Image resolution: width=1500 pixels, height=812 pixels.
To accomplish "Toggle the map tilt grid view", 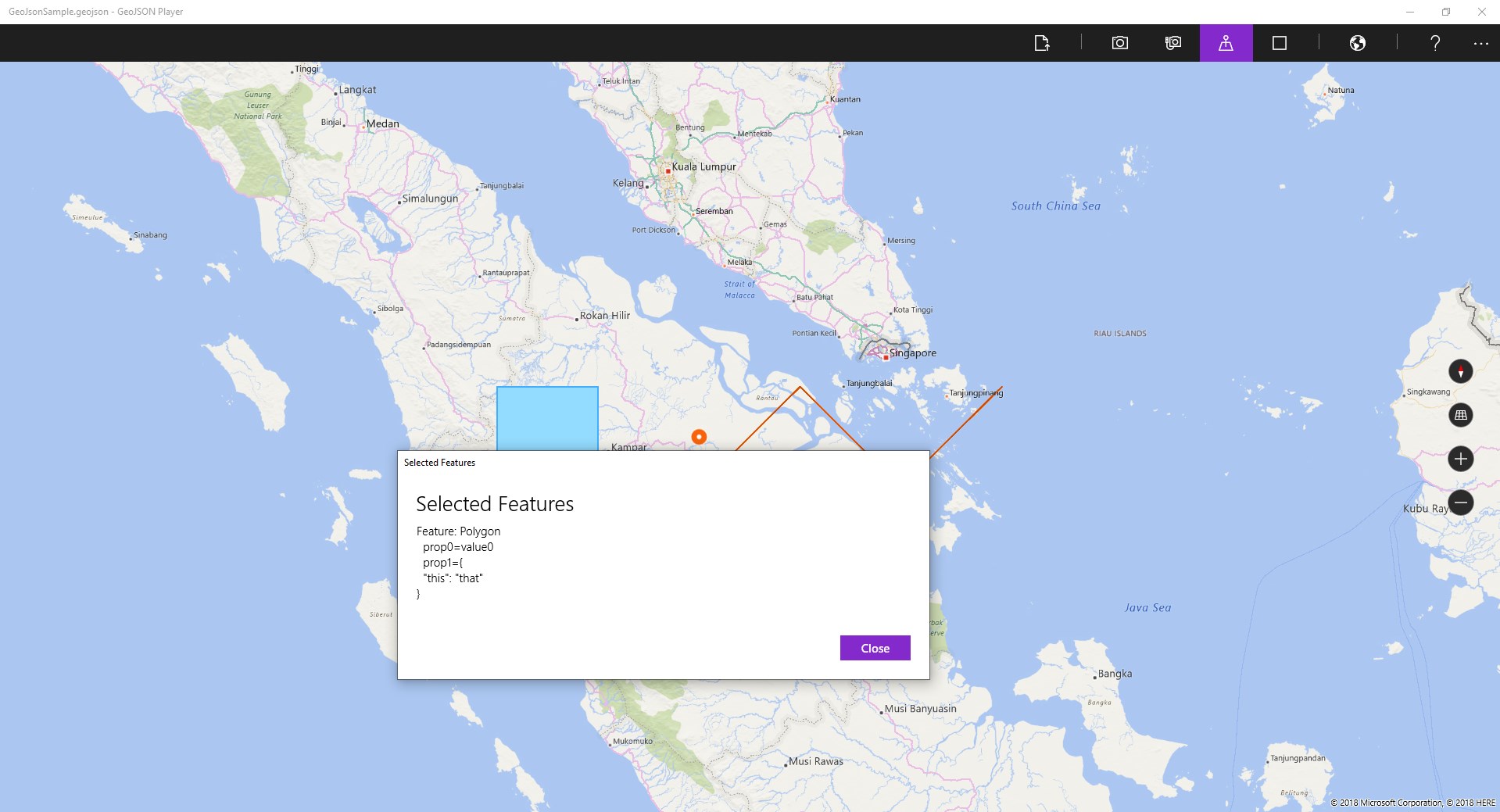I will tap(1461, 415).
